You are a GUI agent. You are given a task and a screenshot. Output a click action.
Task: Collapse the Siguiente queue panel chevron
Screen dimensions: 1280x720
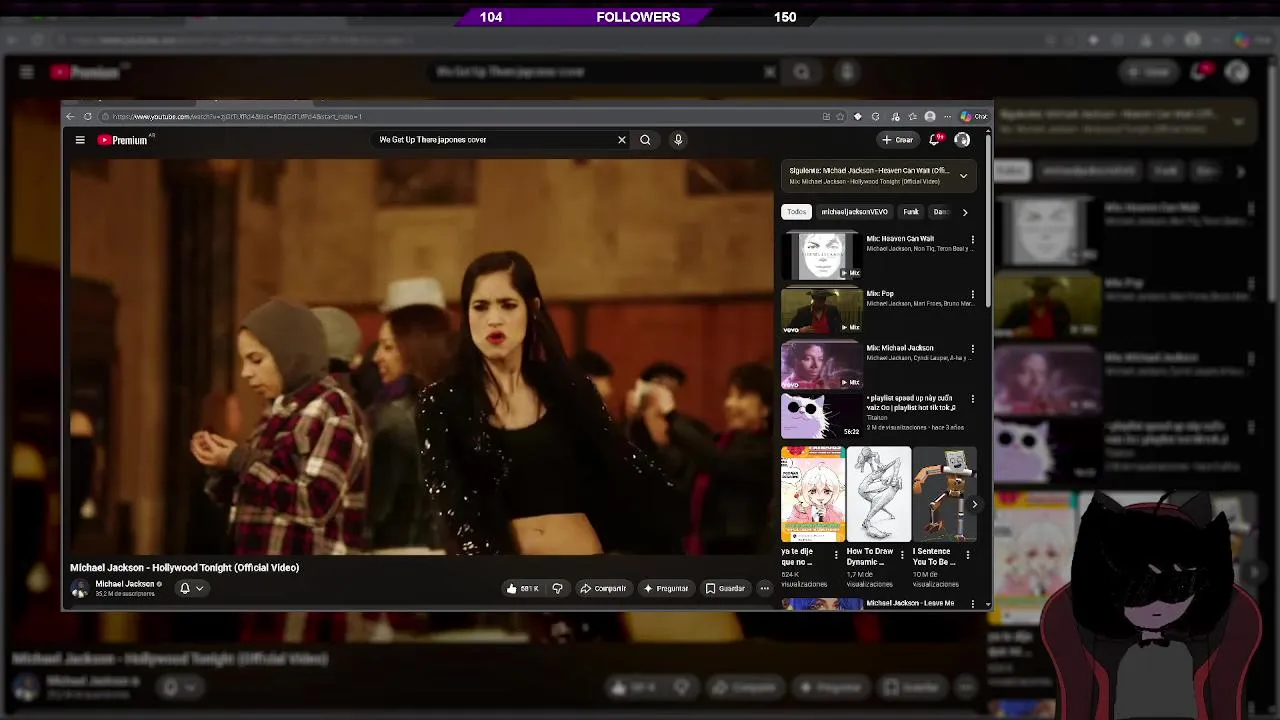[x=963, y=176]
